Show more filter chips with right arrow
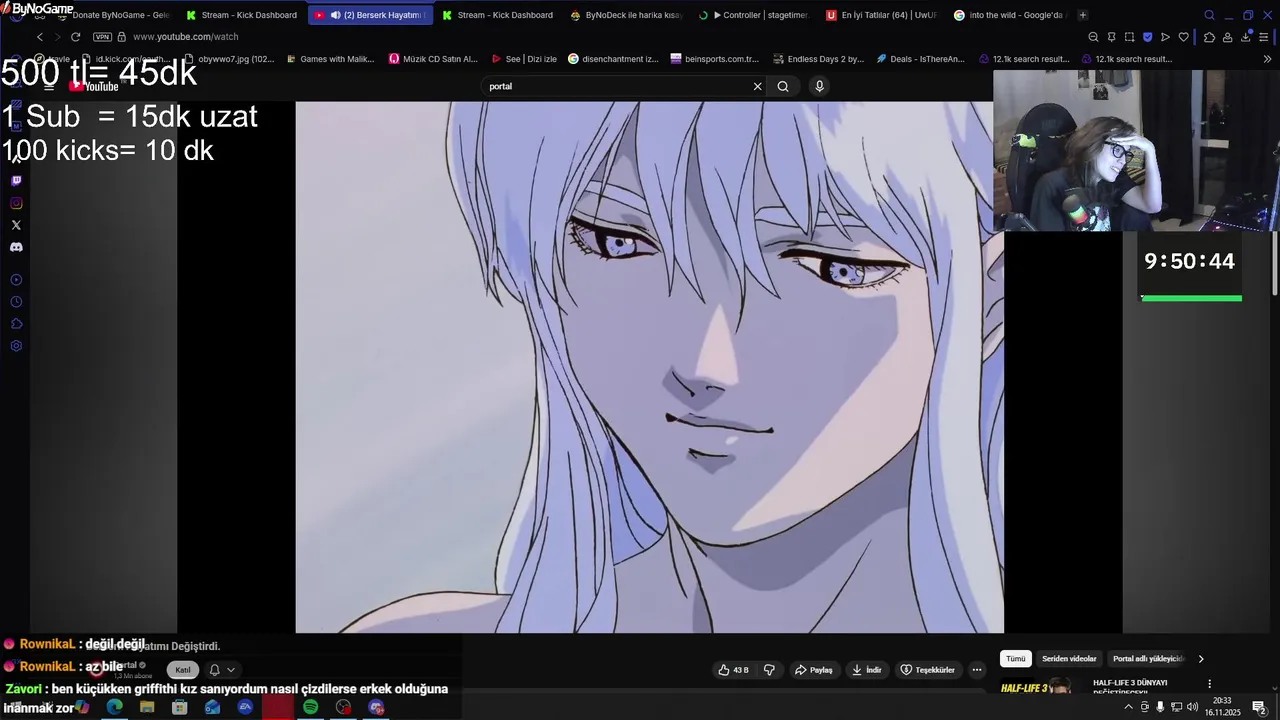This screenshot has height=720, width=1280. tap(1201, 659)
